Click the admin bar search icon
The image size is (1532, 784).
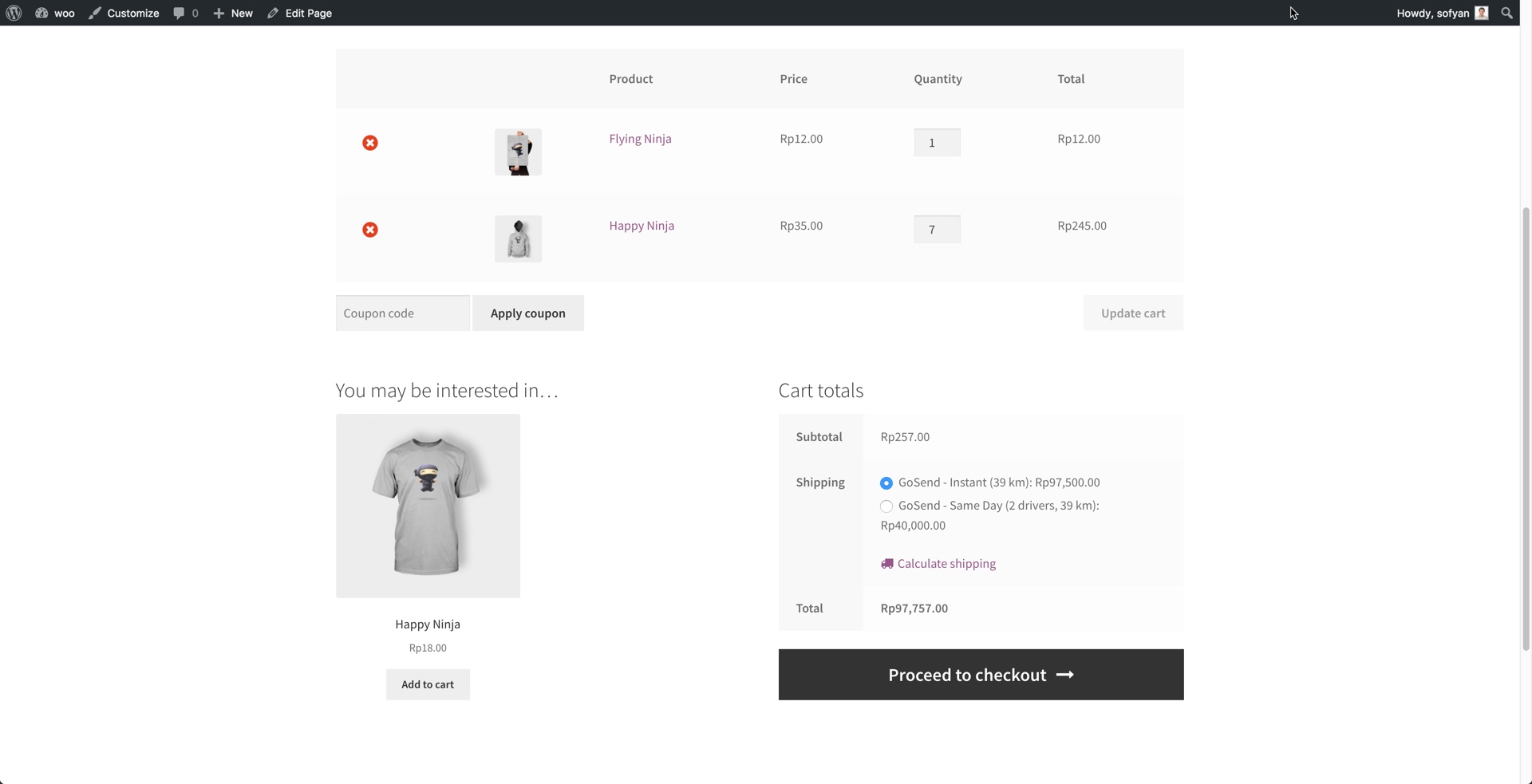[x=1506, y=13]
